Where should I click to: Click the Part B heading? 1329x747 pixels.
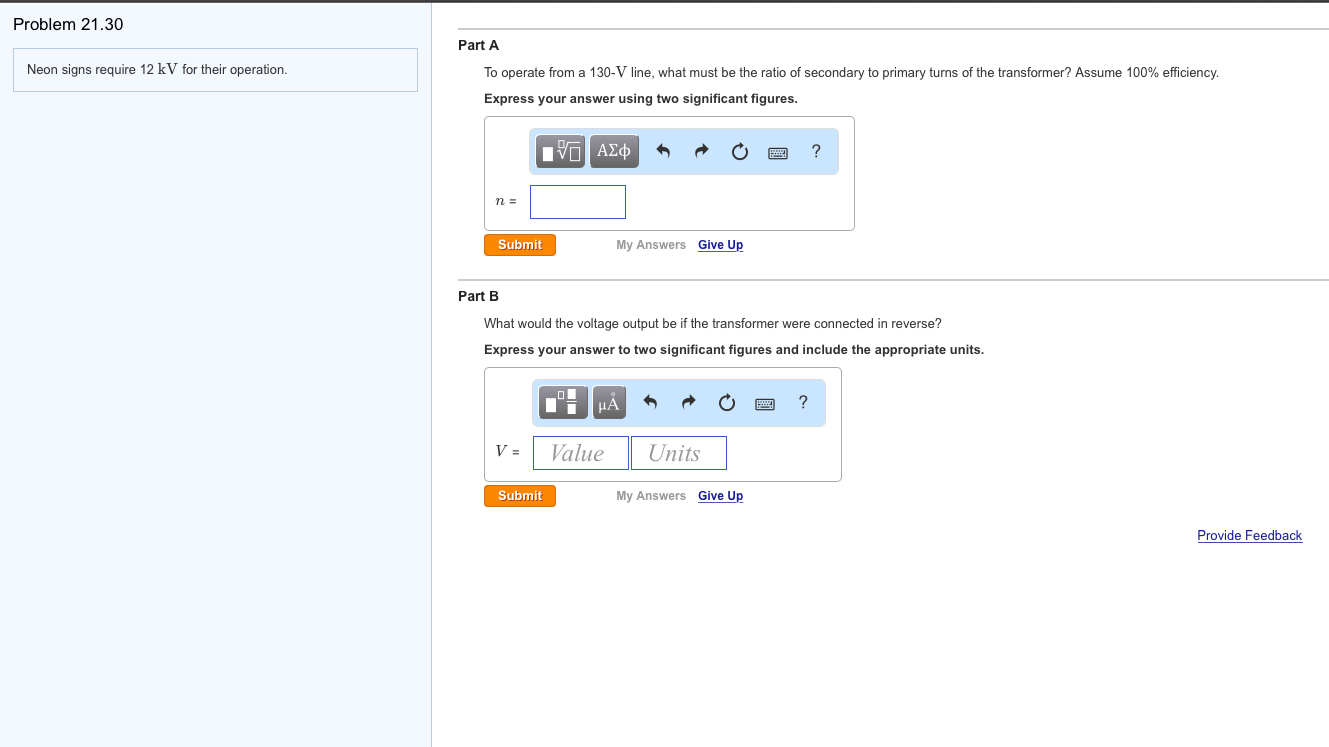point(478,296)
